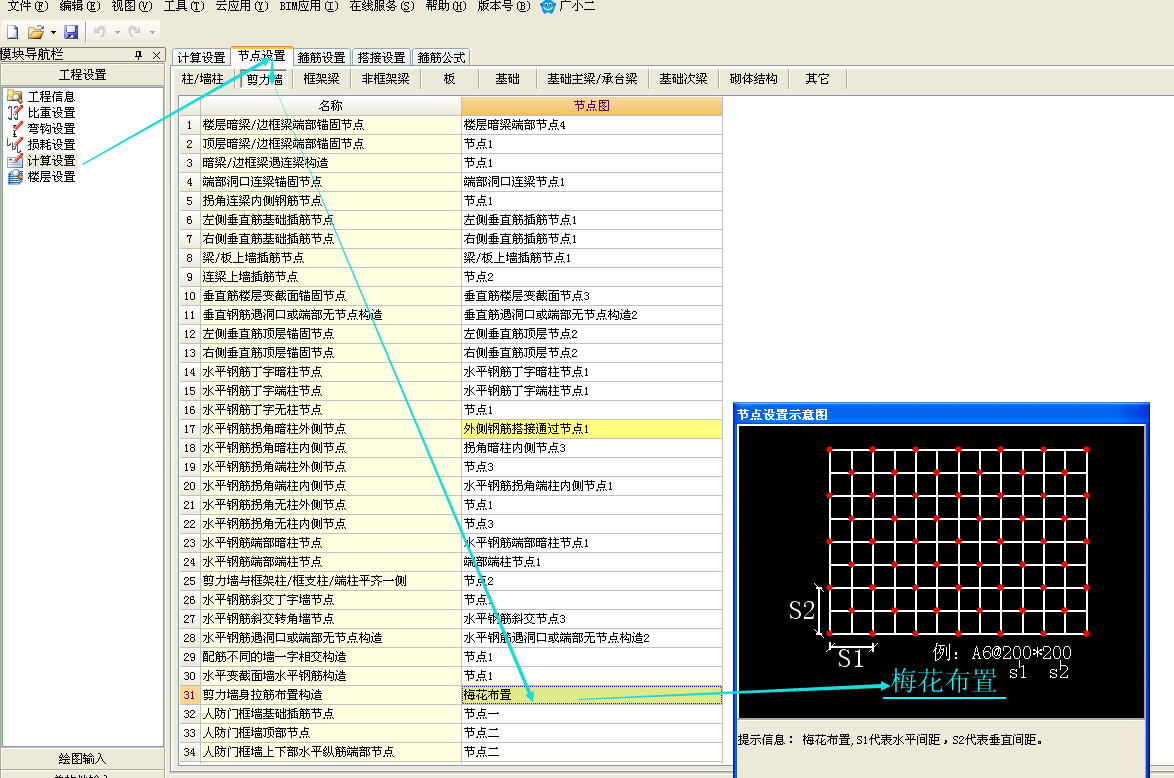Click the 拐角暗柱内侧节点3 cell

[591, 448]
